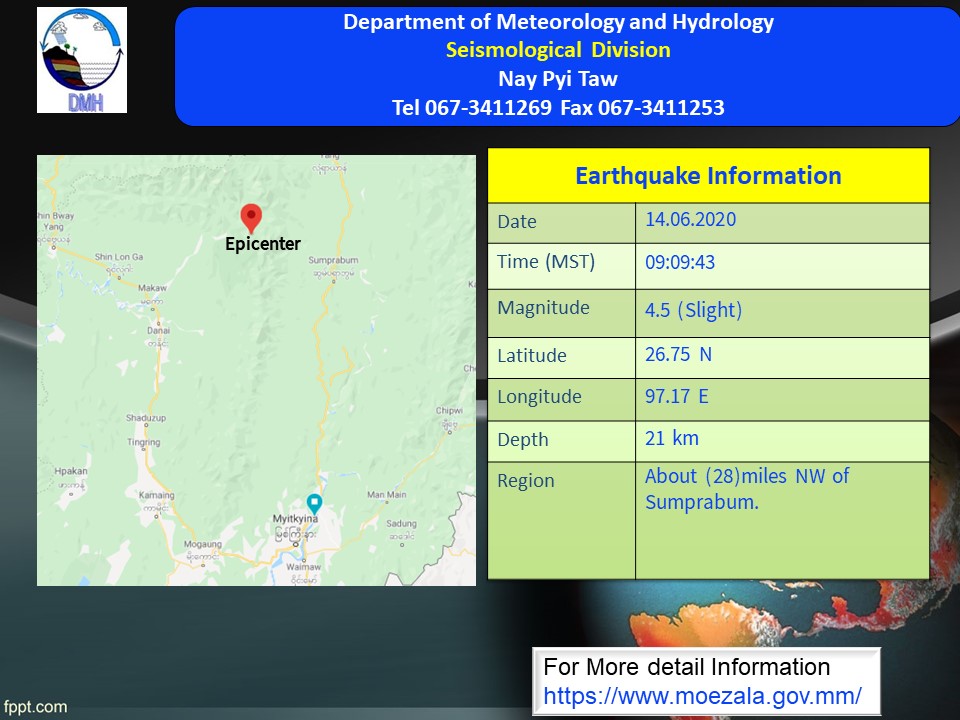Open the moezala.gov.mm website link
Viewport: 960px width, 720px height.
tap(702, 695)
